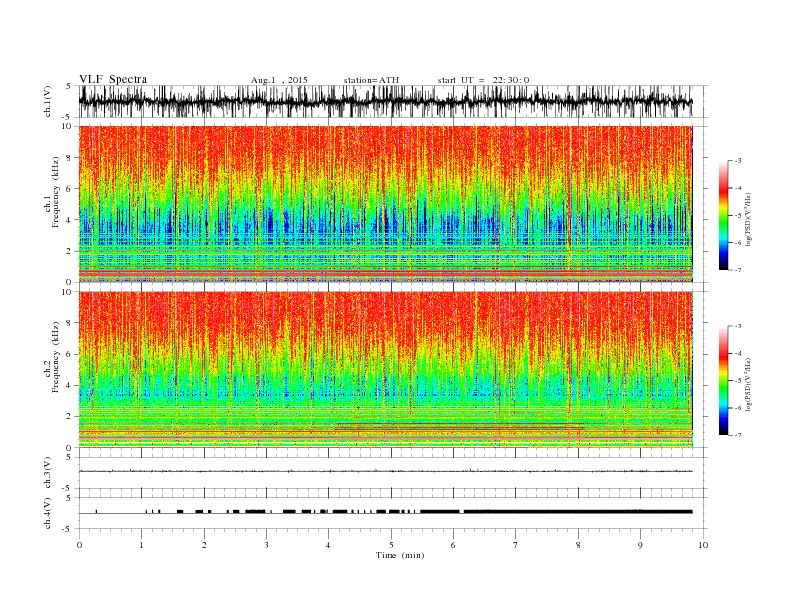Click the time axis tick label '5'

pyautogui.click(x=391, y=545)
